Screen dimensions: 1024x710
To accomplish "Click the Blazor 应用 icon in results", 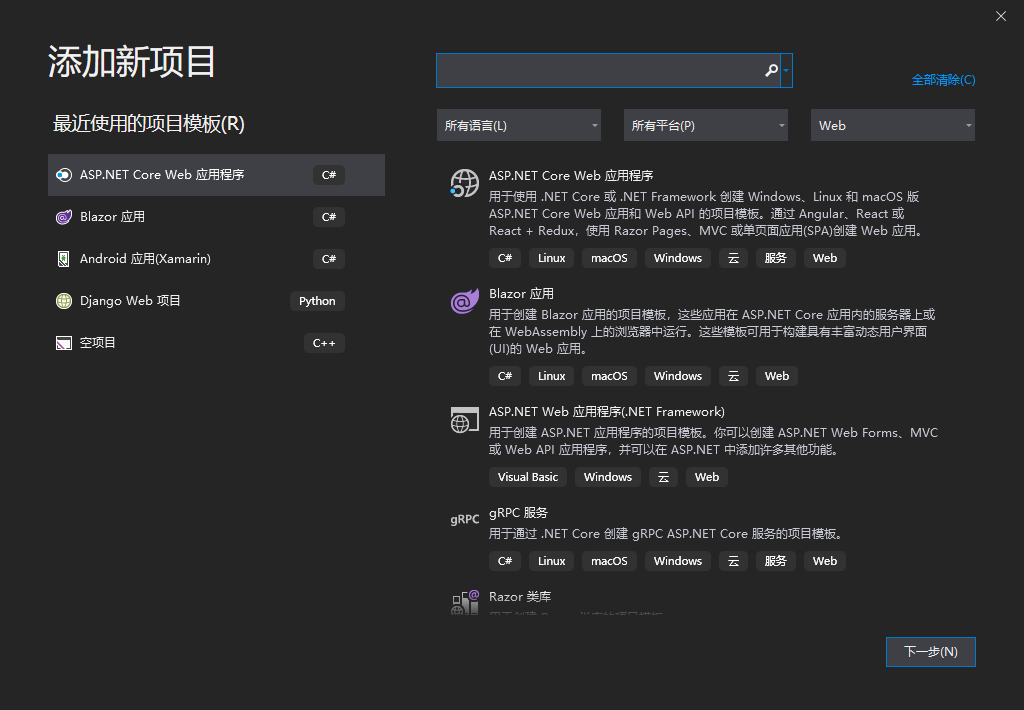I will (464, 301).
